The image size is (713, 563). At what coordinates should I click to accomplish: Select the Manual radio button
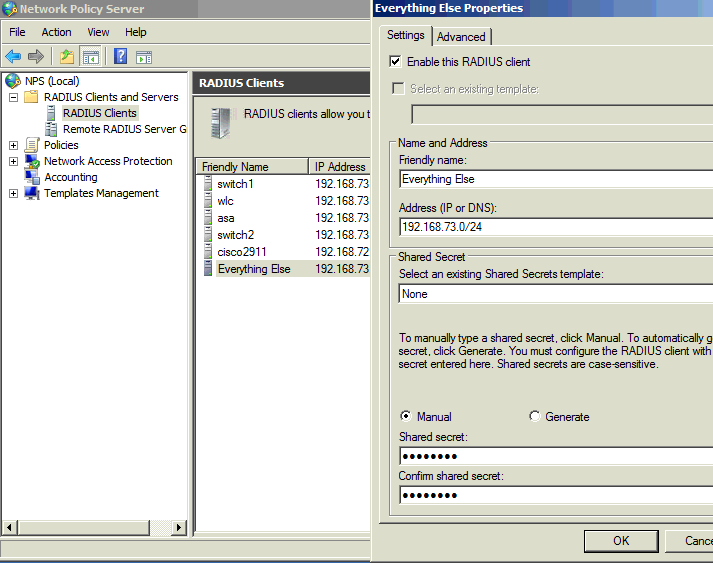406,417
